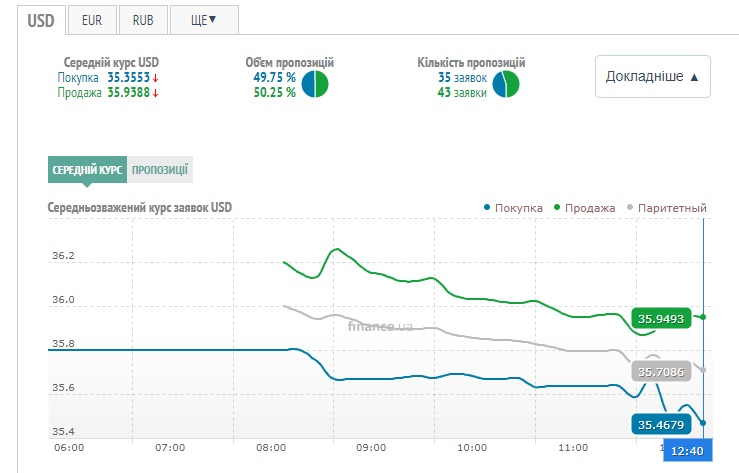The height and width of the screenshot is (473, 739).
Task: Click the red down arrow beside Покупка rate
Action: coord(155,78)
